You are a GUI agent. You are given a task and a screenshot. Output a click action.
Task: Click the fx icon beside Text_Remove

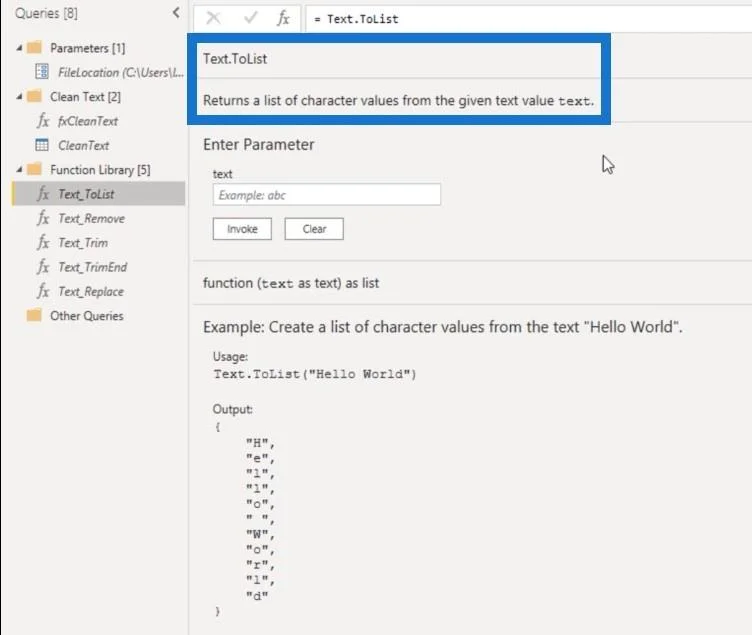(x=43, y=218)
